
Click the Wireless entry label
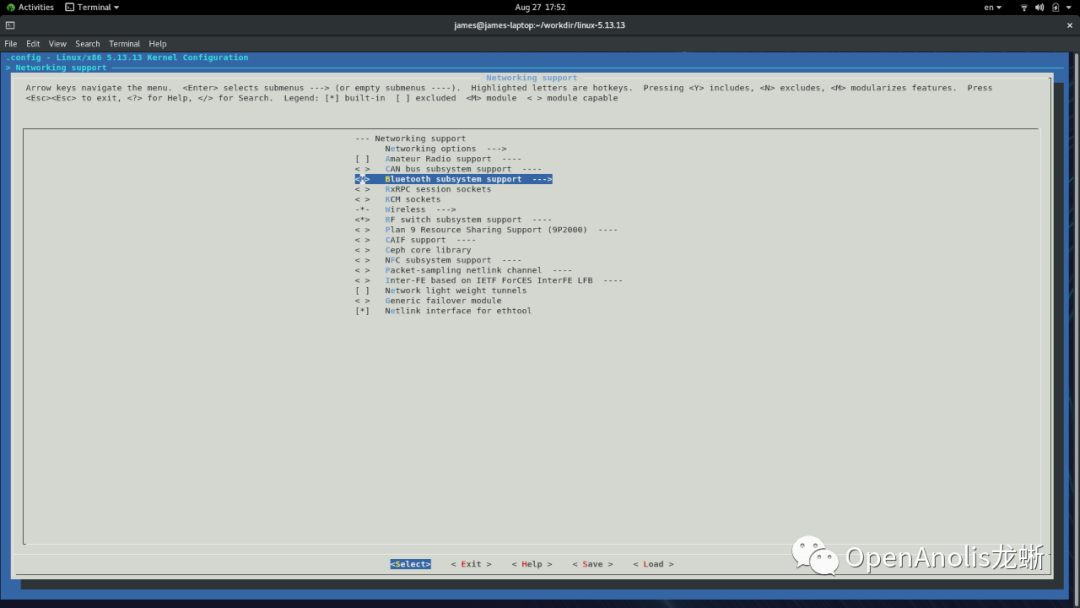405,209
